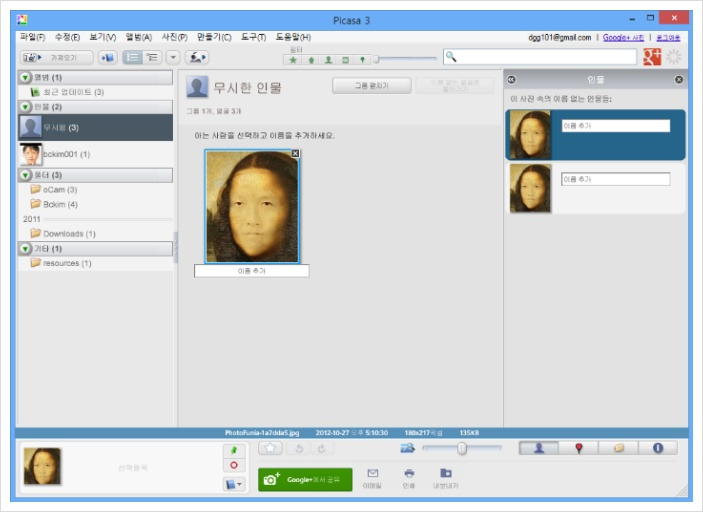Viewport: 703px width, 512px height.
Task: Click the green pin hold-selection icon
Action: click(x=234, y=450)
